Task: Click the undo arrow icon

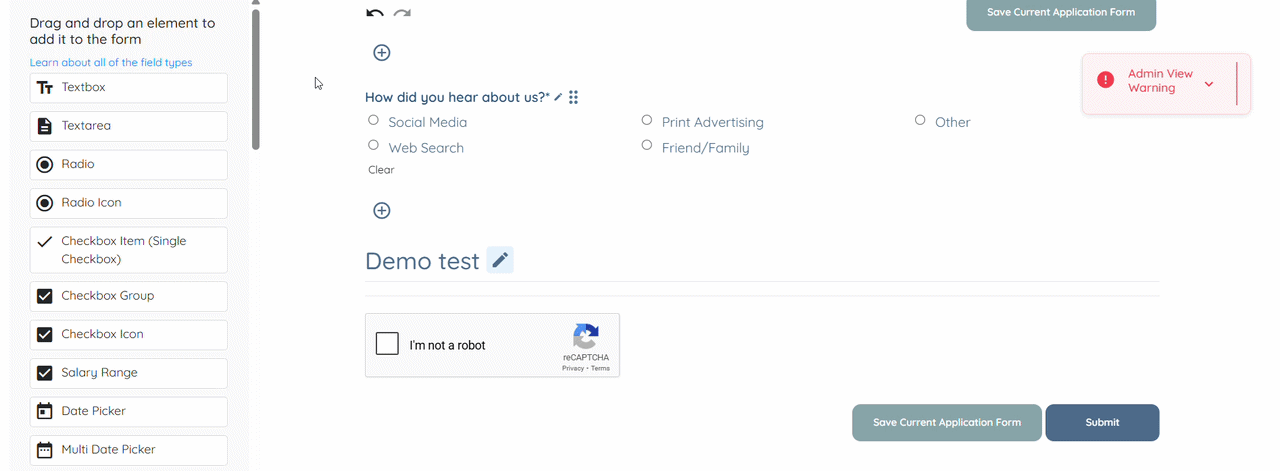Action: (x=375, y=13)
